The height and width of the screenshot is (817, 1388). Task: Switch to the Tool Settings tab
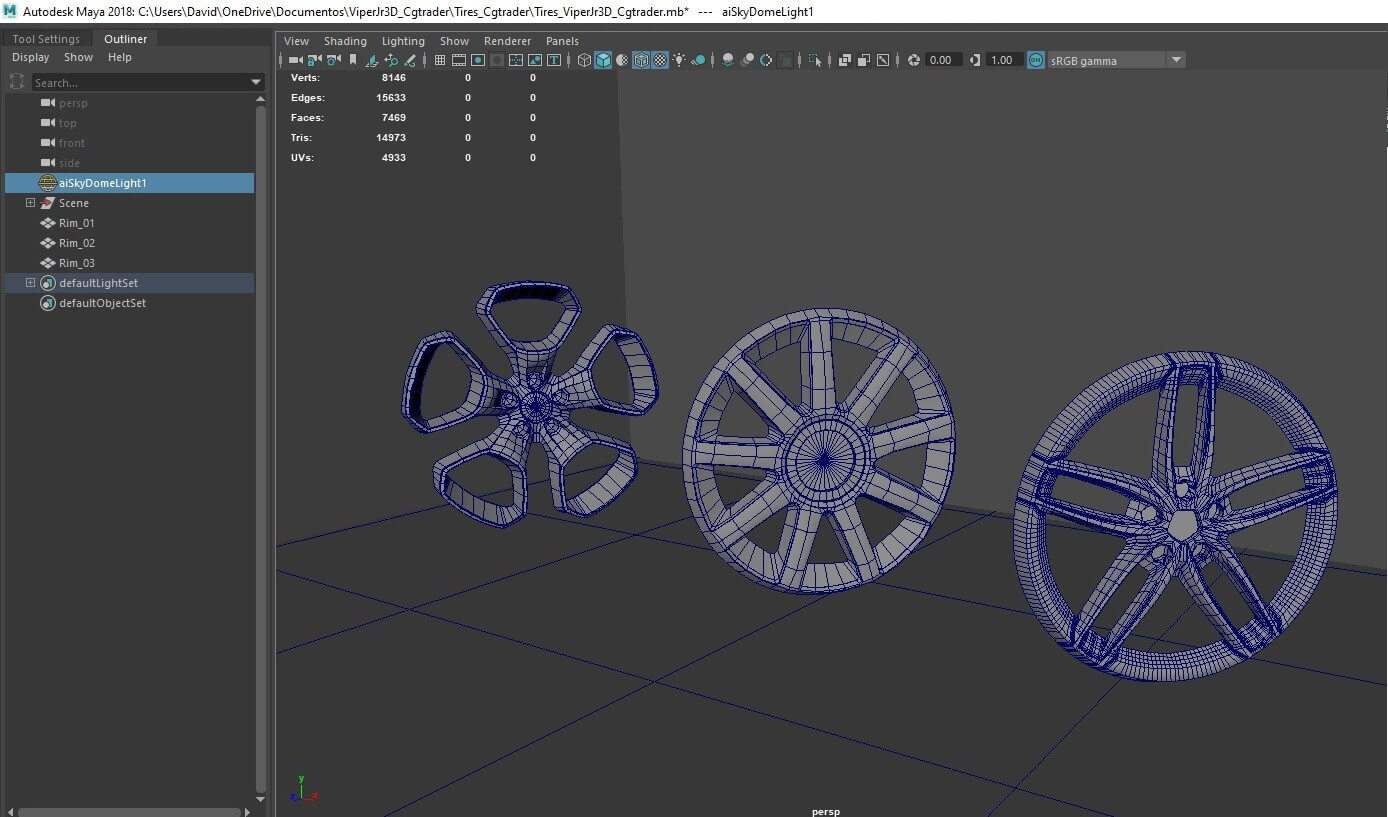46,39
